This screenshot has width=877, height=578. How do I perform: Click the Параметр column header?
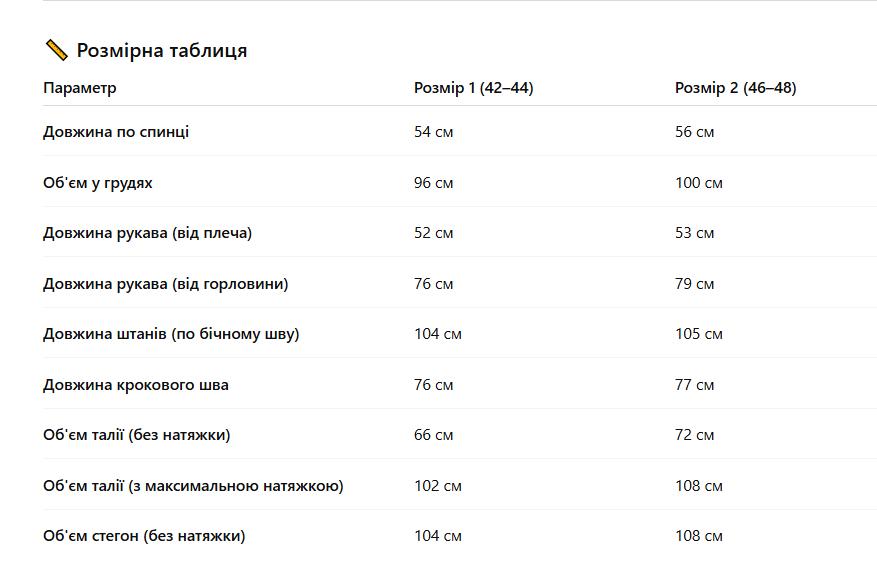tap(79, 88)
